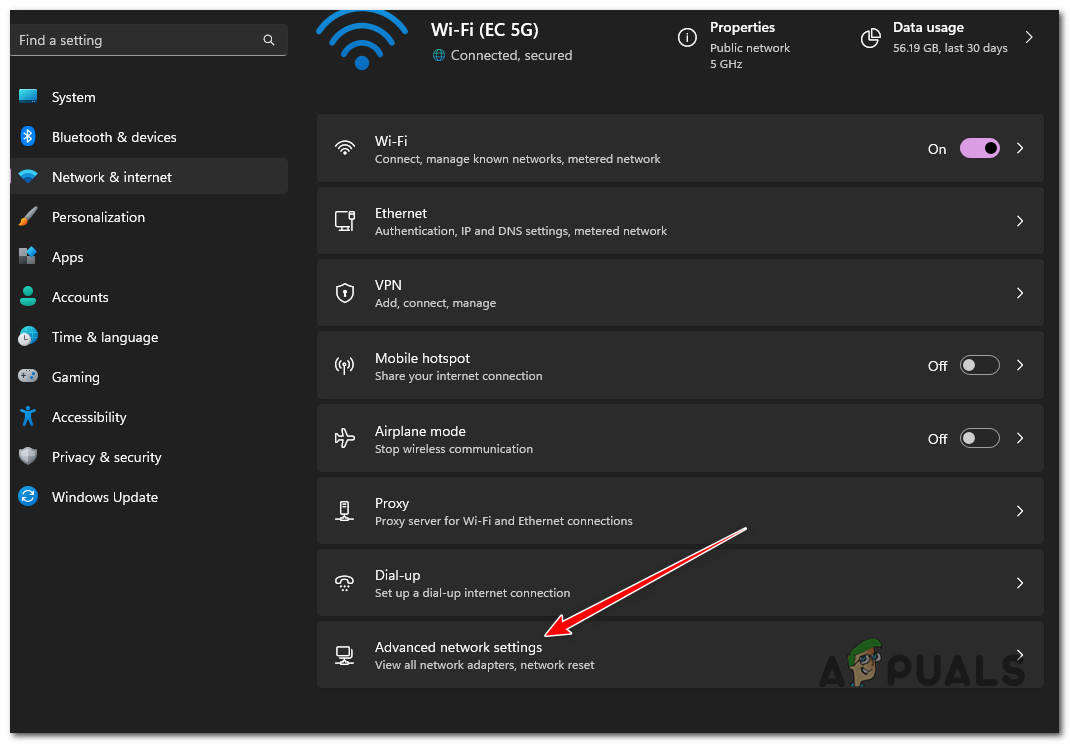Image resolution: width=1070 pixels, height=744 pixels.
Task: Click the Network & internet wifi icon
Action: [28, 176]
